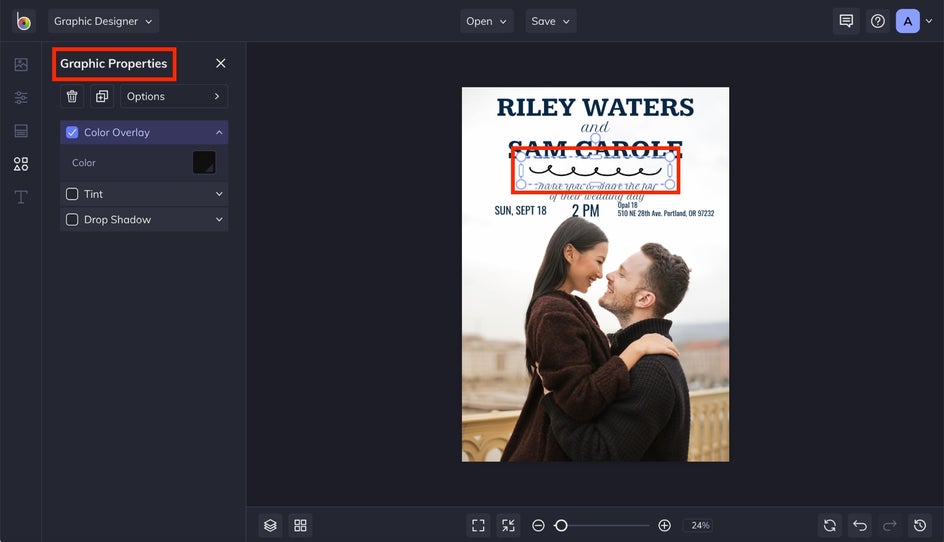Delete graphic with the trash icon
Screen dimensions: 944x542
point(72,96)
